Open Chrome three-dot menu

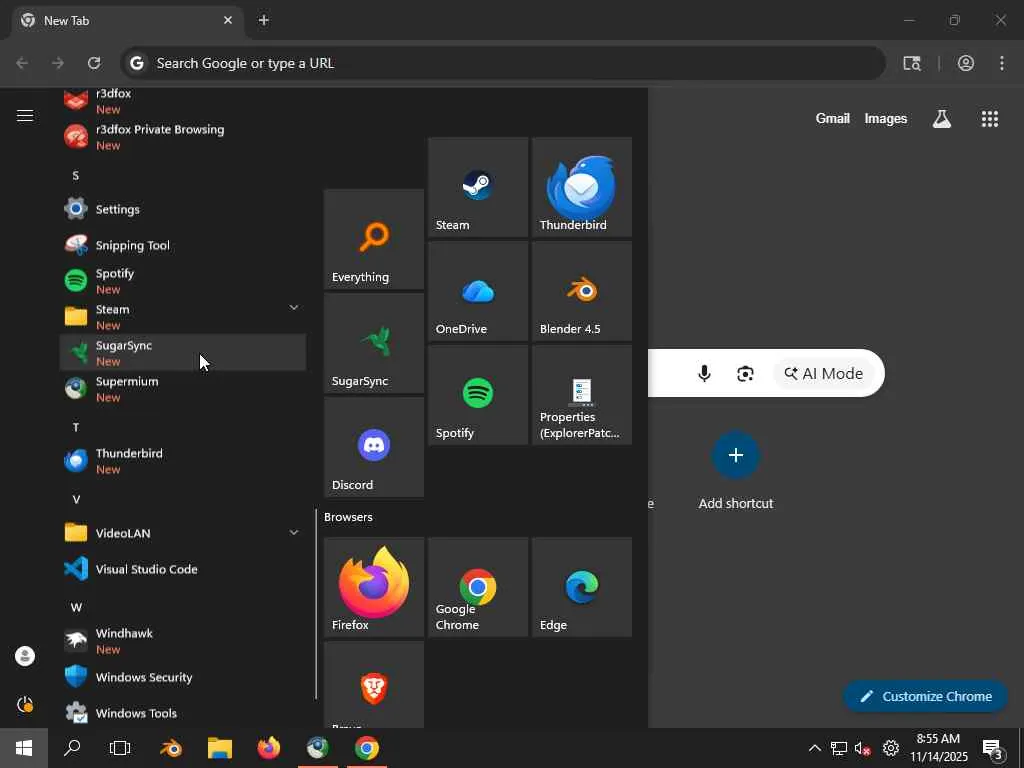click(x=1002, y=63)
